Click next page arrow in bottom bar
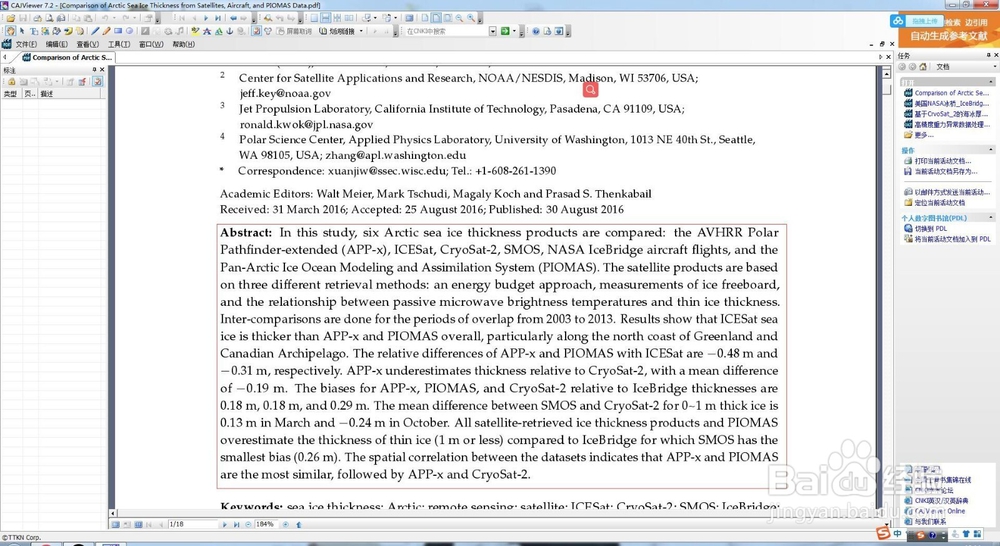 click(224, 524)
